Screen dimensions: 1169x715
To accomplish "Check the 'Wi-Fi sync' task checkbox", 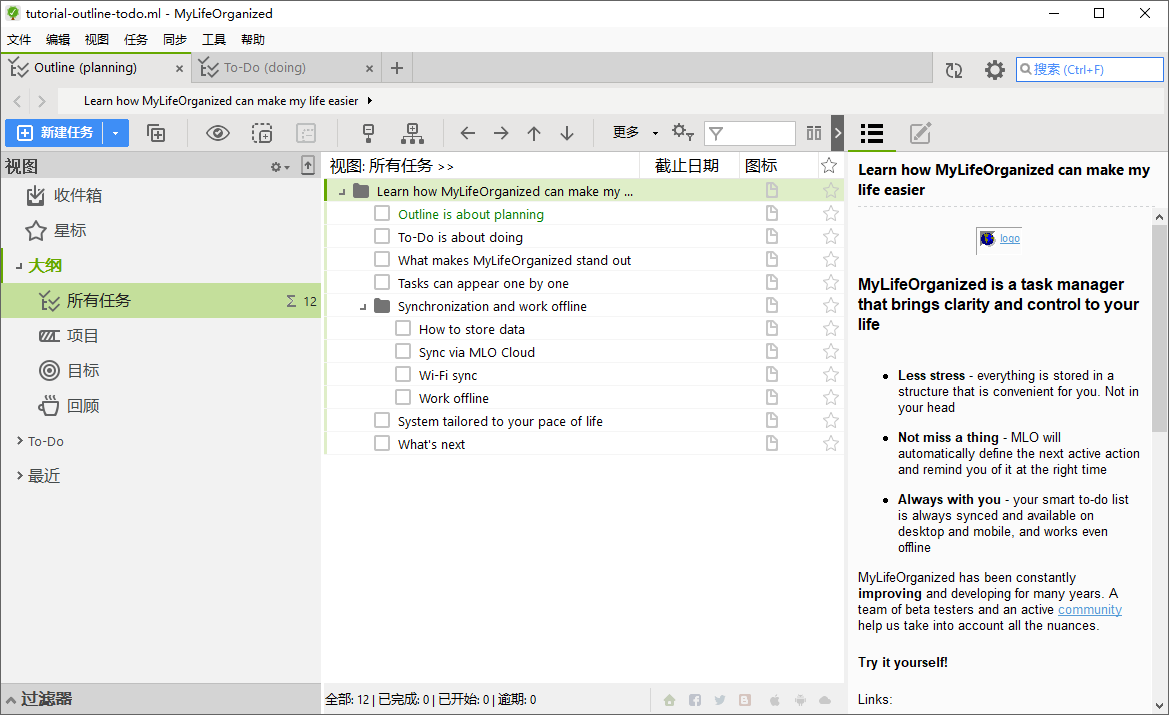I will pyautogui.click(x=403, y=375).
